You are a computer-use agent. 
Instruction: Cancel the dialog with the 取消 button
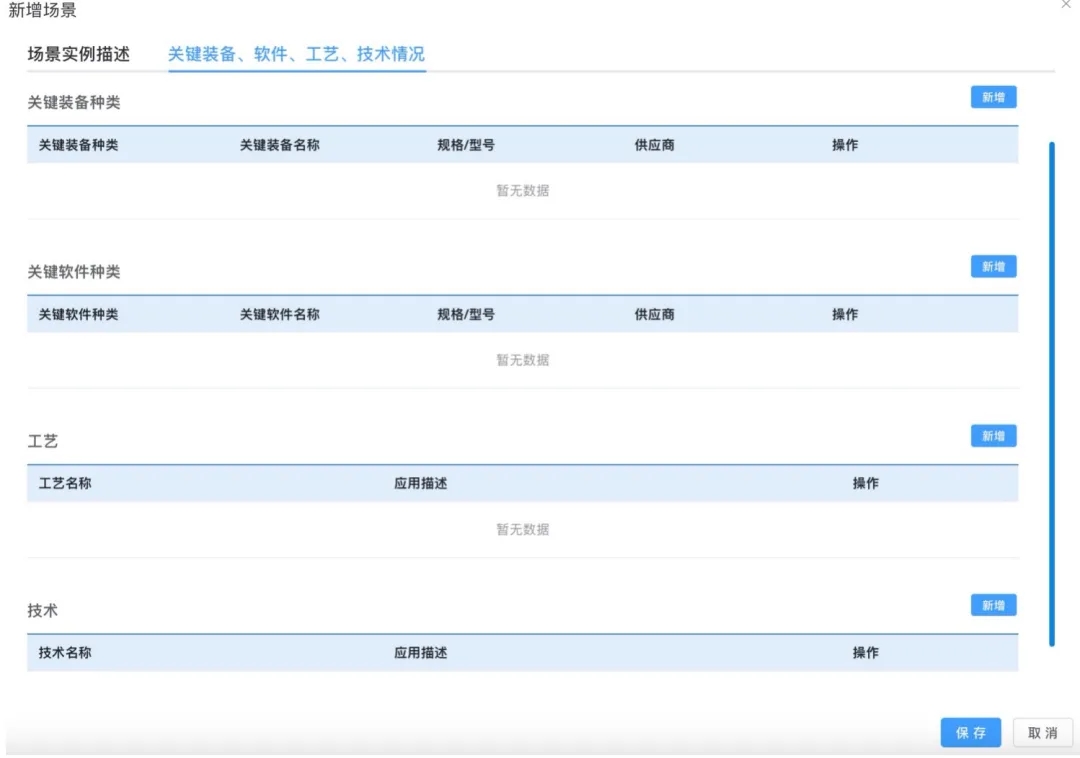pos(1042,733)
